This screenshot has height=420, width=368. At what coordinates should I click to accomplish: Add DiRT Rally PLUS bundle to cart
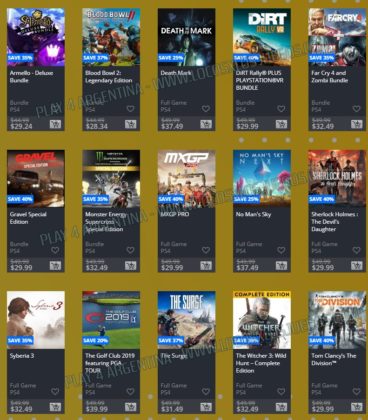281,124
